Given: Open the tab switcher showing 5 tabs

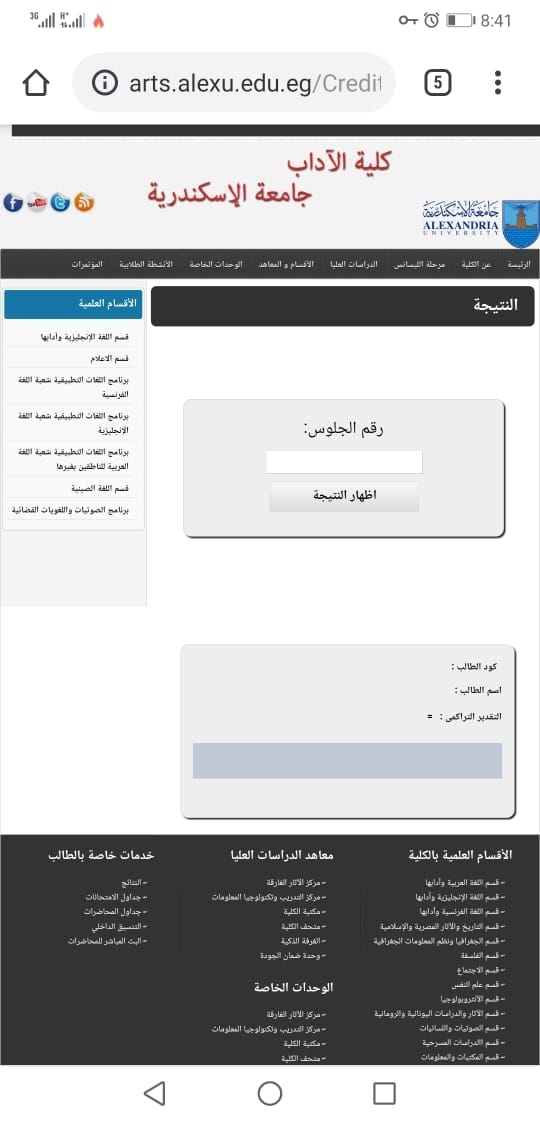Looking at the screenshot, I should [x=438, y=84].
